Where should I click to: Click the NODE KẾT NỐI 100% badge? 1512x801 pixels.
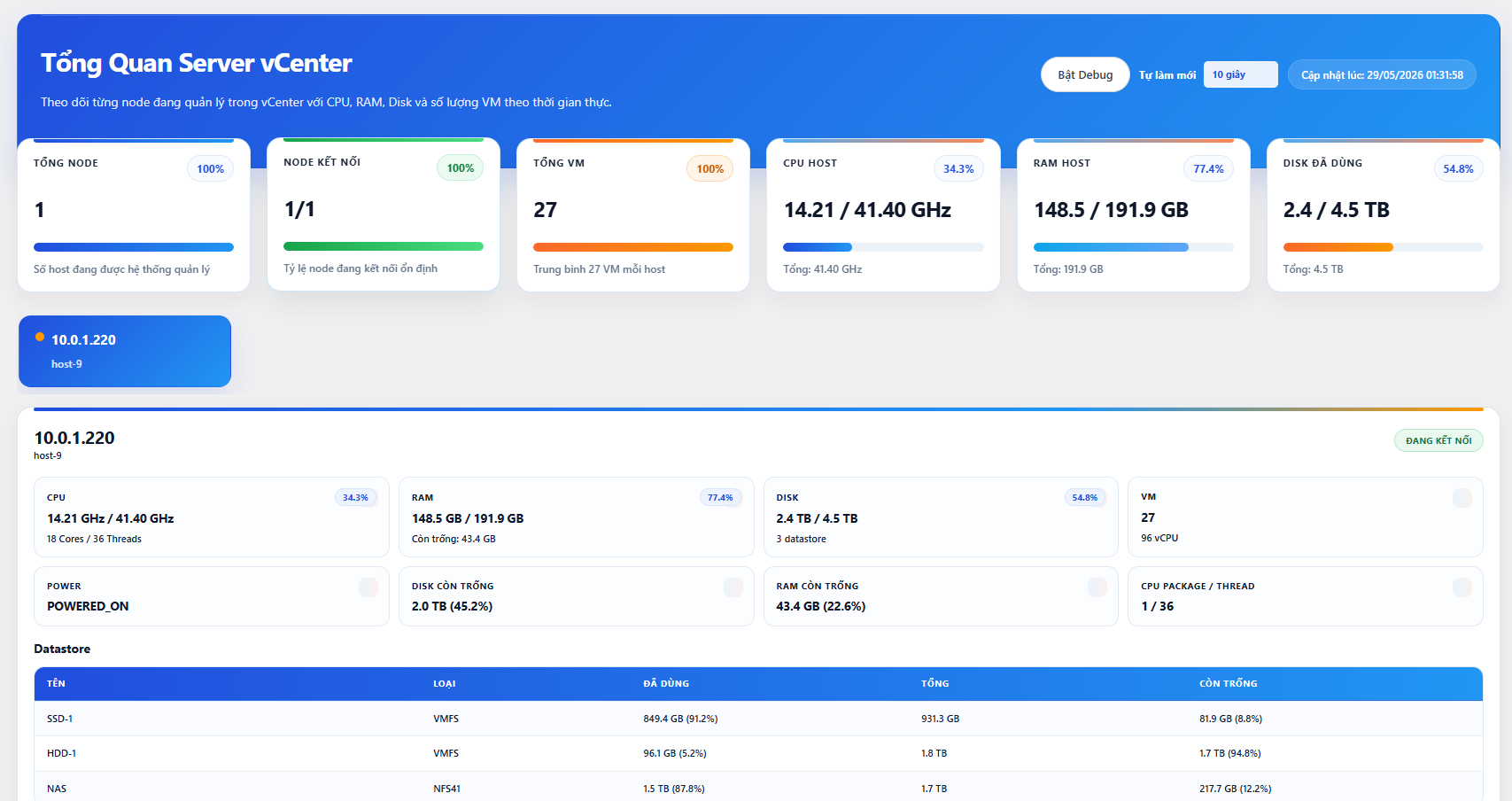(x=460, y=167)
